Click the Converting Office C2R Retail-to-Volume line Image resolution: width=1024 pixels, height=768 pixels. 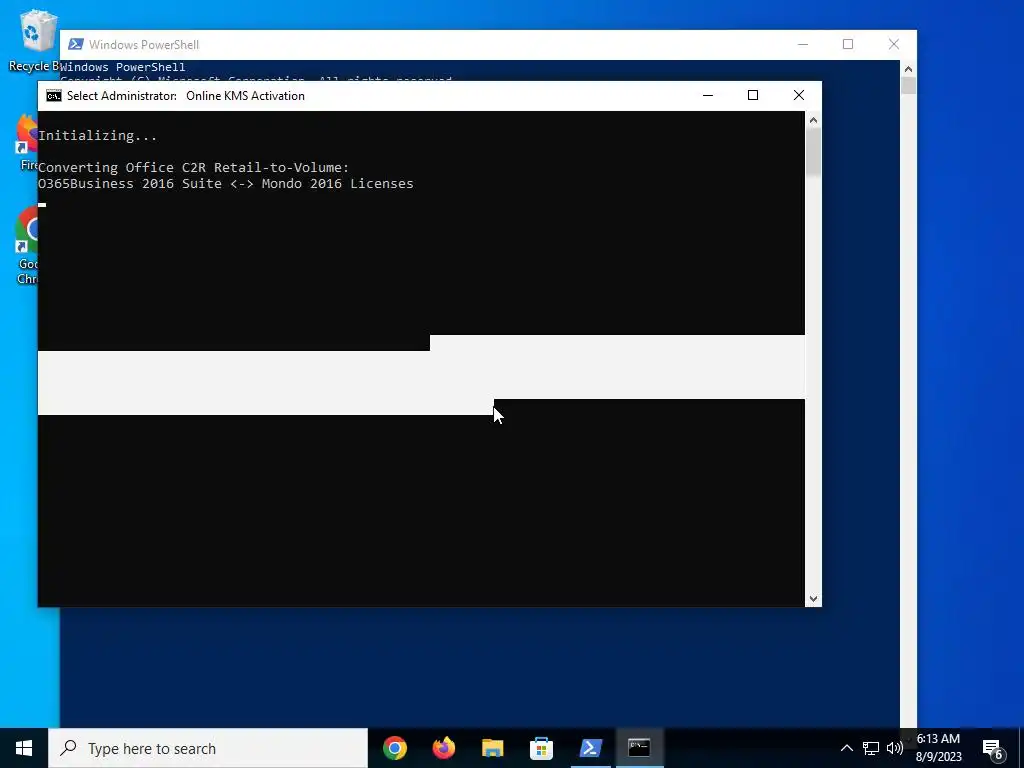pos(193,168)
